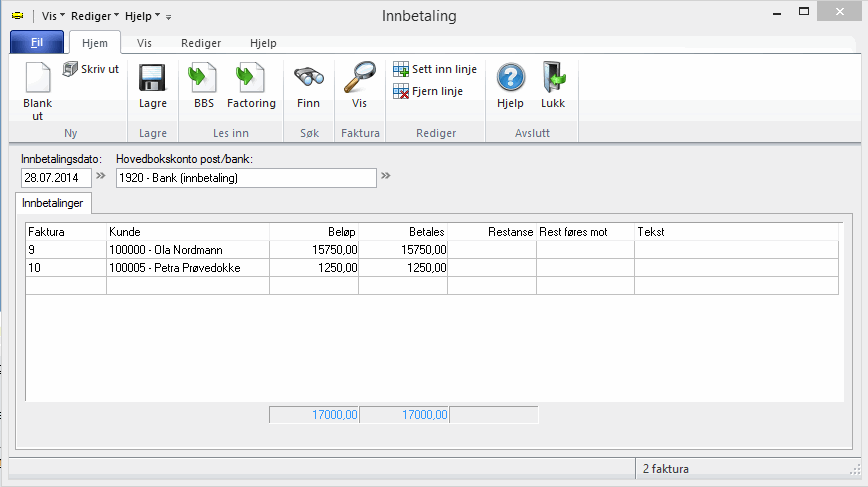Open the blue Fil menu
868x487 pixels.
click(37, 43)
